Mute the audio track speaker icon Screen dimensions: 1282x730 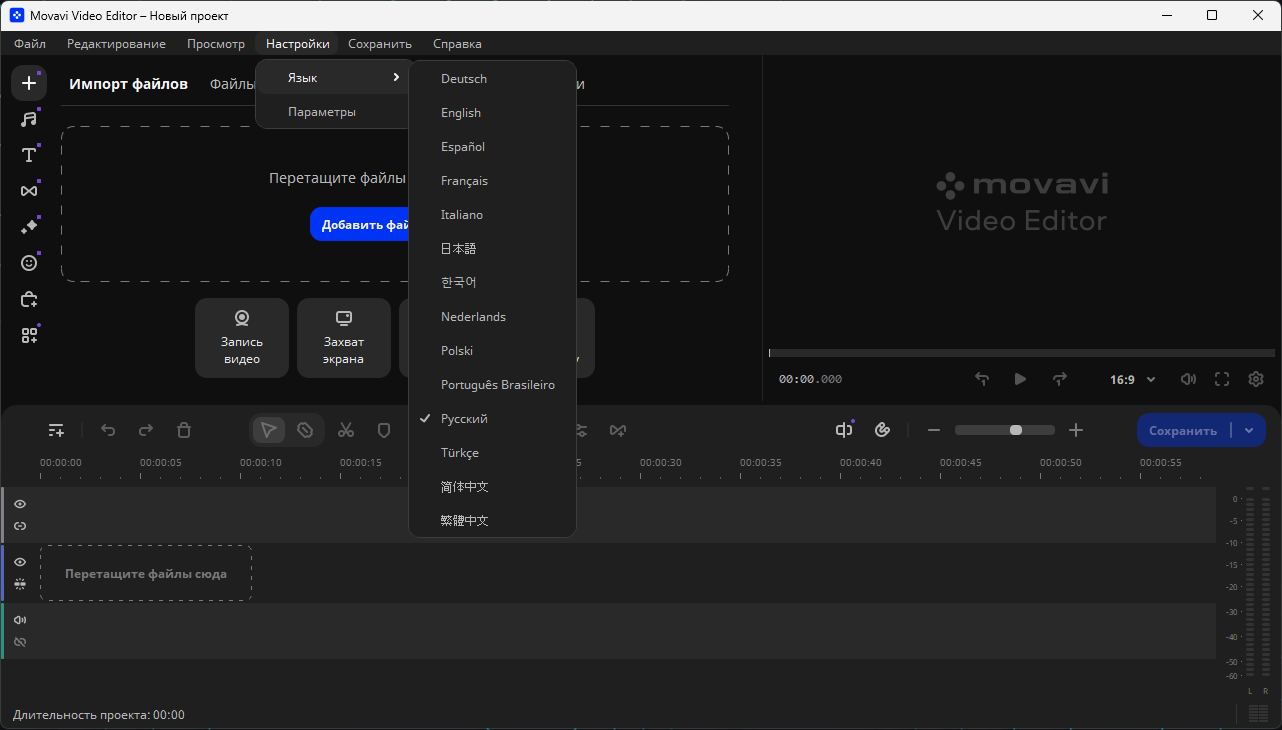(20, 620)
